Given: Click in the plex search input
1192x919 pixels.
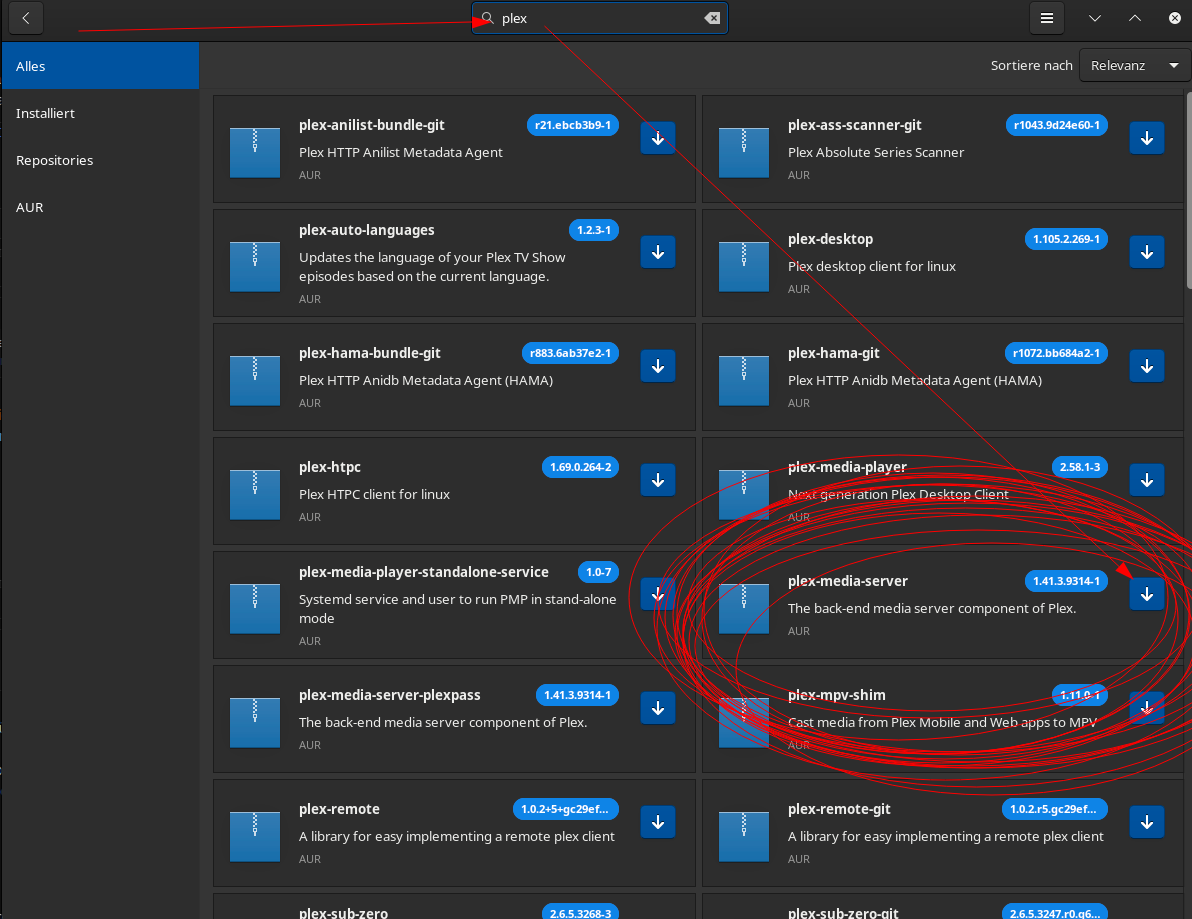Looking at the screenshot, I should pos(600,18).
